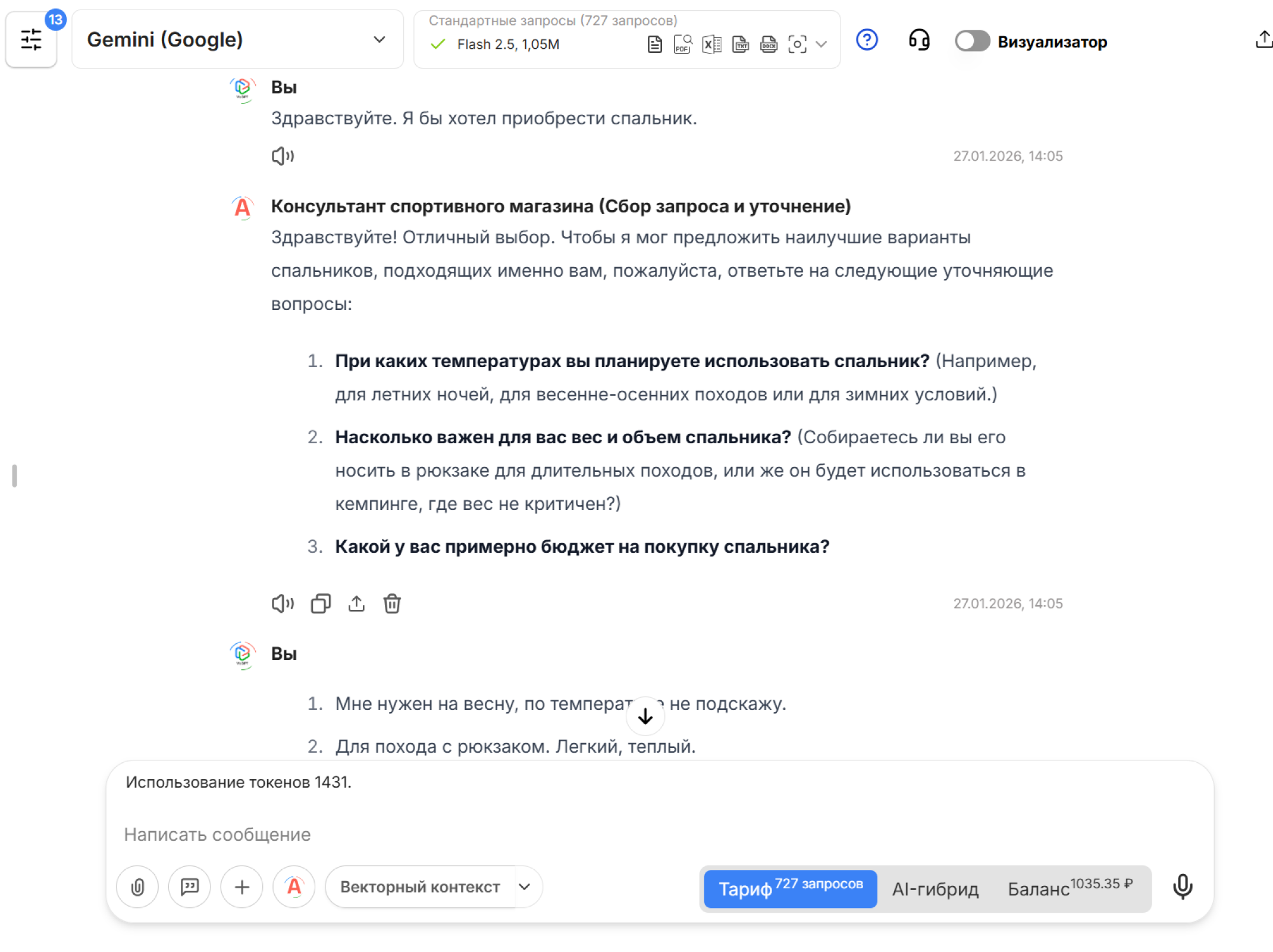Download chat as TXT file
1273x952 pixels.
pyautogui.click(x=740, y=44)
